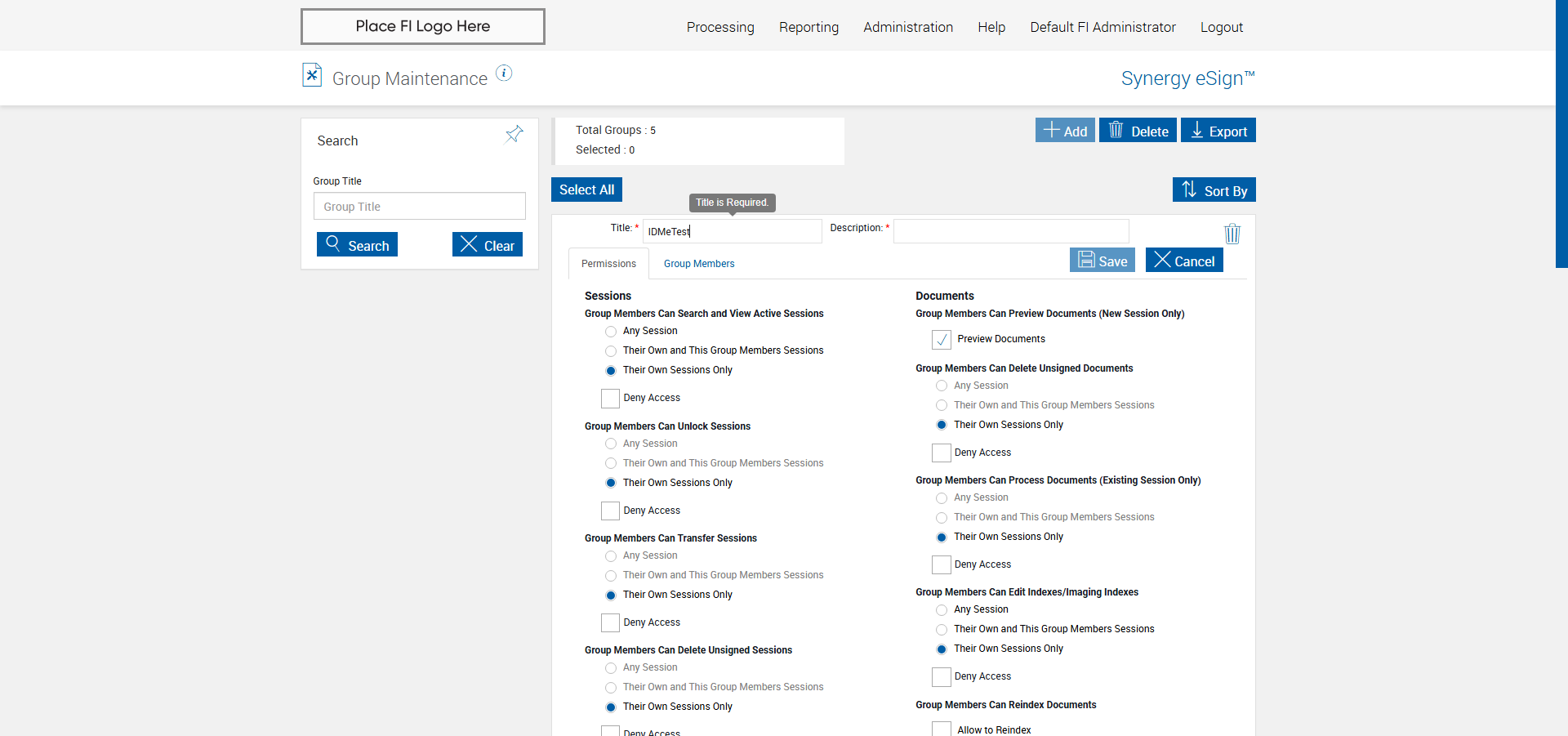
Task: Open the Sort By dropdown
Action: (1214, 190)
